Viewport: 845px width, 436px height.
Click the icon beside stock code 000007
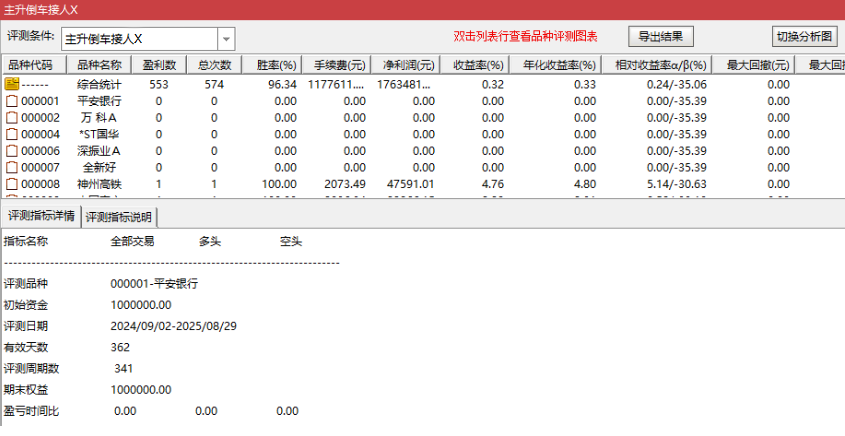[x=12, y=168]
